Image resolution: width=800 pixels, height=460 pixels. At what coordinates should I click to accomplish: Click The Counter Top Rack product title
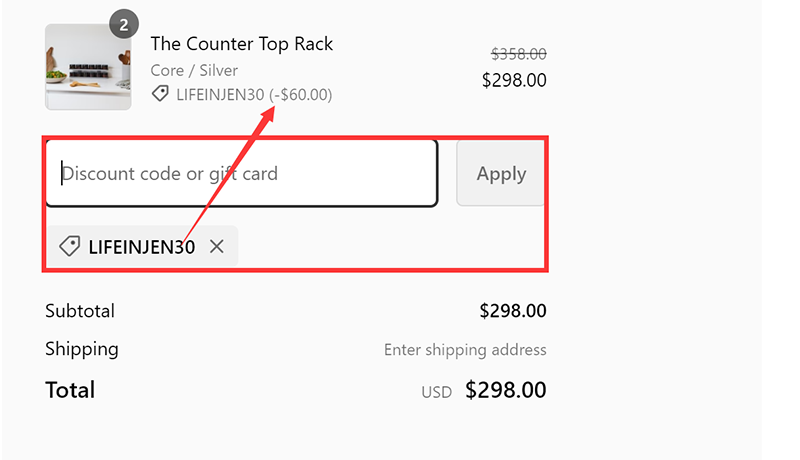coord(241,44)
